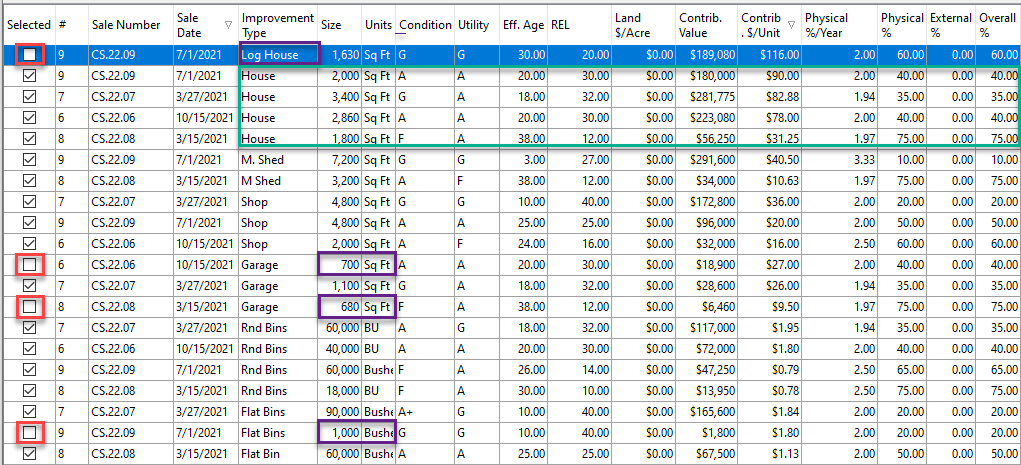Click the Sale Number column header
Viewport: 1021px width, 465px height.
point(126,24)
